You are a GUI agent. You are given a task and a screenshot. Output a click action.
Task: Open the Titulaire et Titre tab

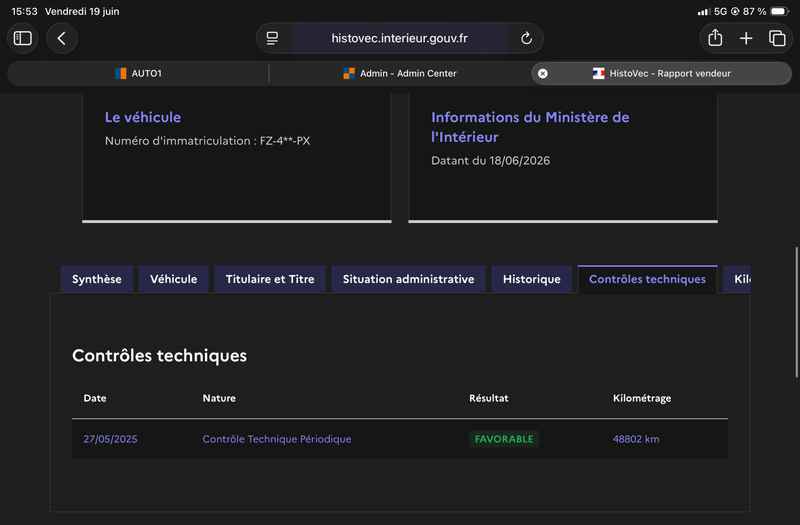(x=270, y=279)
